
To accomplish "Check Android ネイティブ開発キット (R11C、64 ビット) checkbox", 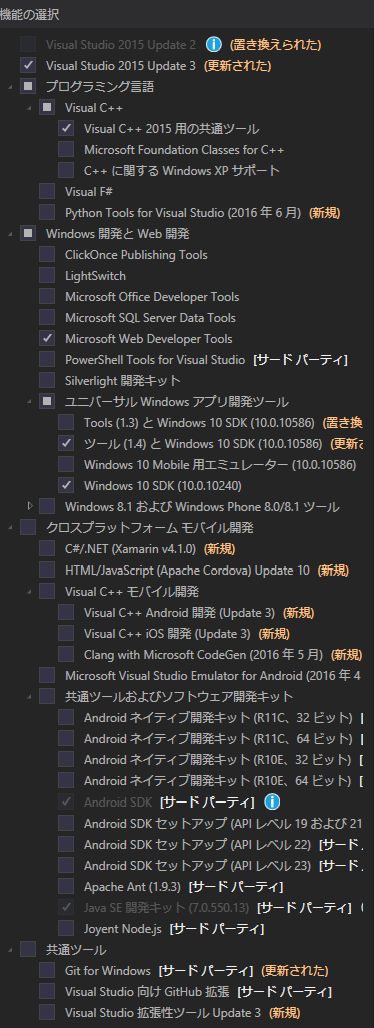I will 66,738.
